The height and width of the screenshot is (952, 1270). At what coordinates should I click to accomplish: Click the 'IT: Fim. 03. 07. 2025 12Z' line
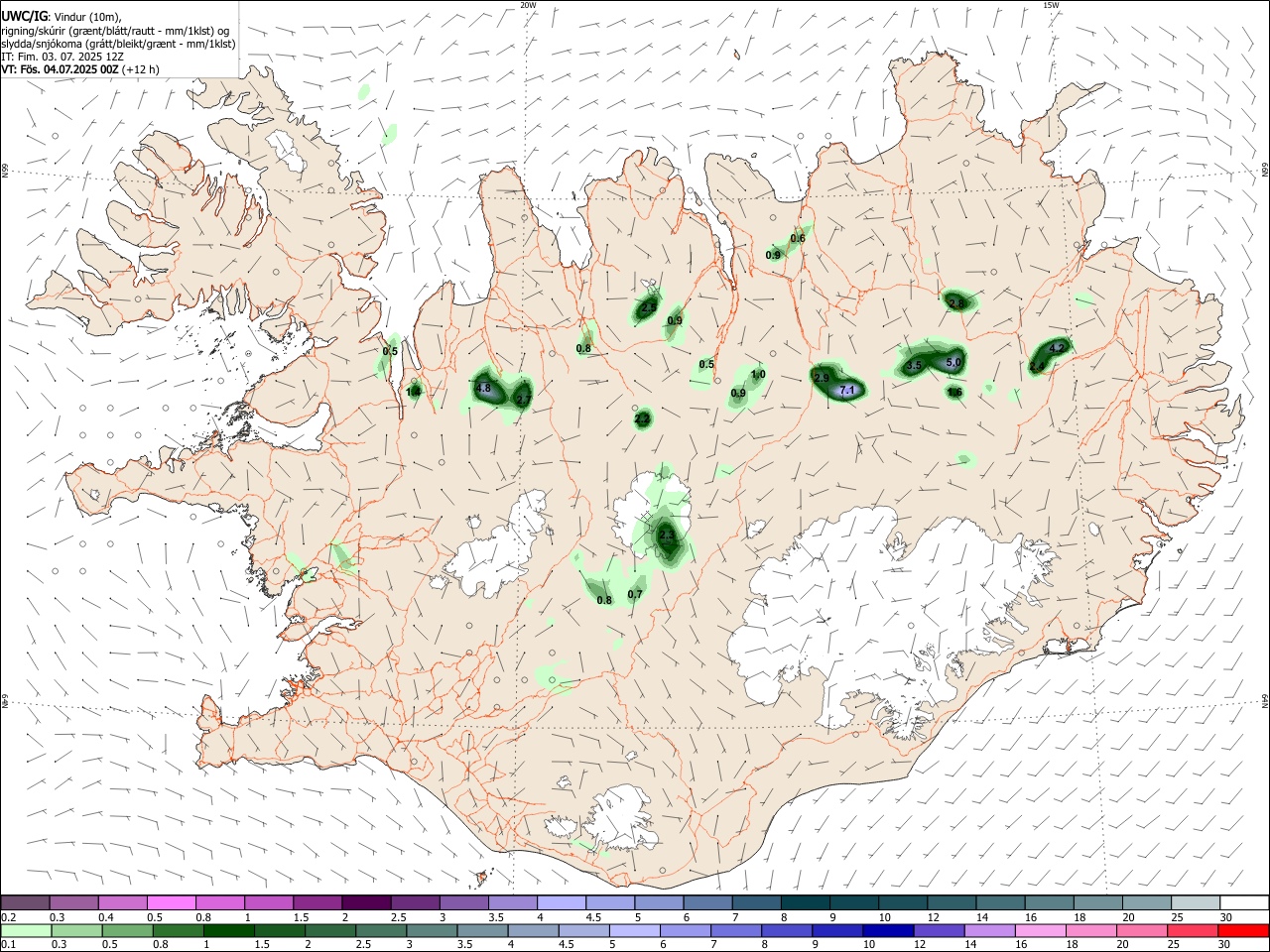tap(63, 57)
